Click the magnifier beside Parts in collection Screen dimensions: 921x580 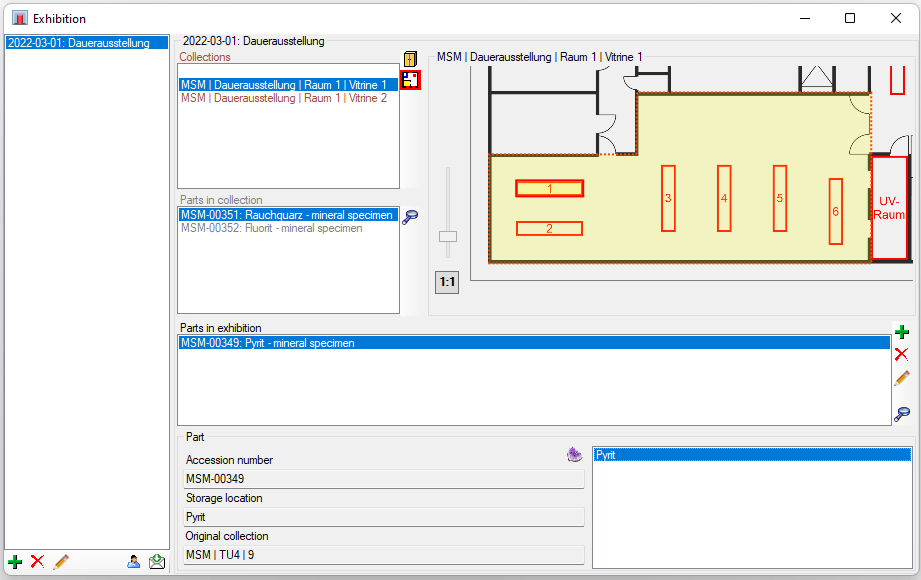click(x=410, y=217)
